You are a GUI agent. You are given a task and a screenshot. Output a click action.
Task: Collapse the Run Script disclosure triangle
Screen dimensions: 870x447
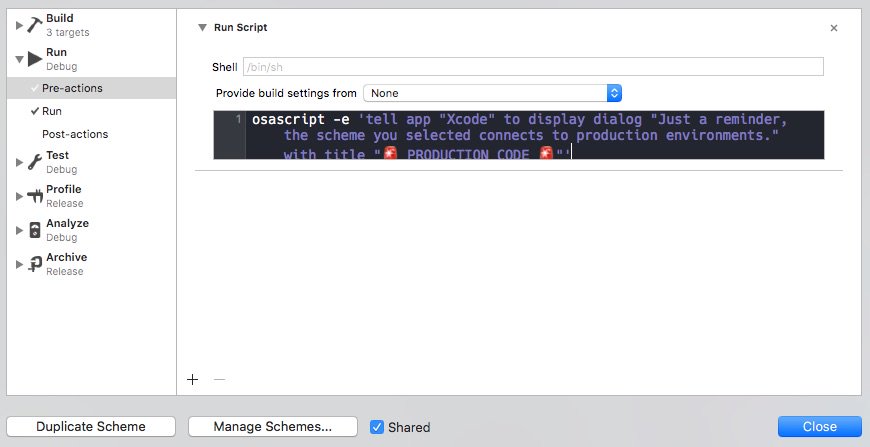click(x=203, y=28)
